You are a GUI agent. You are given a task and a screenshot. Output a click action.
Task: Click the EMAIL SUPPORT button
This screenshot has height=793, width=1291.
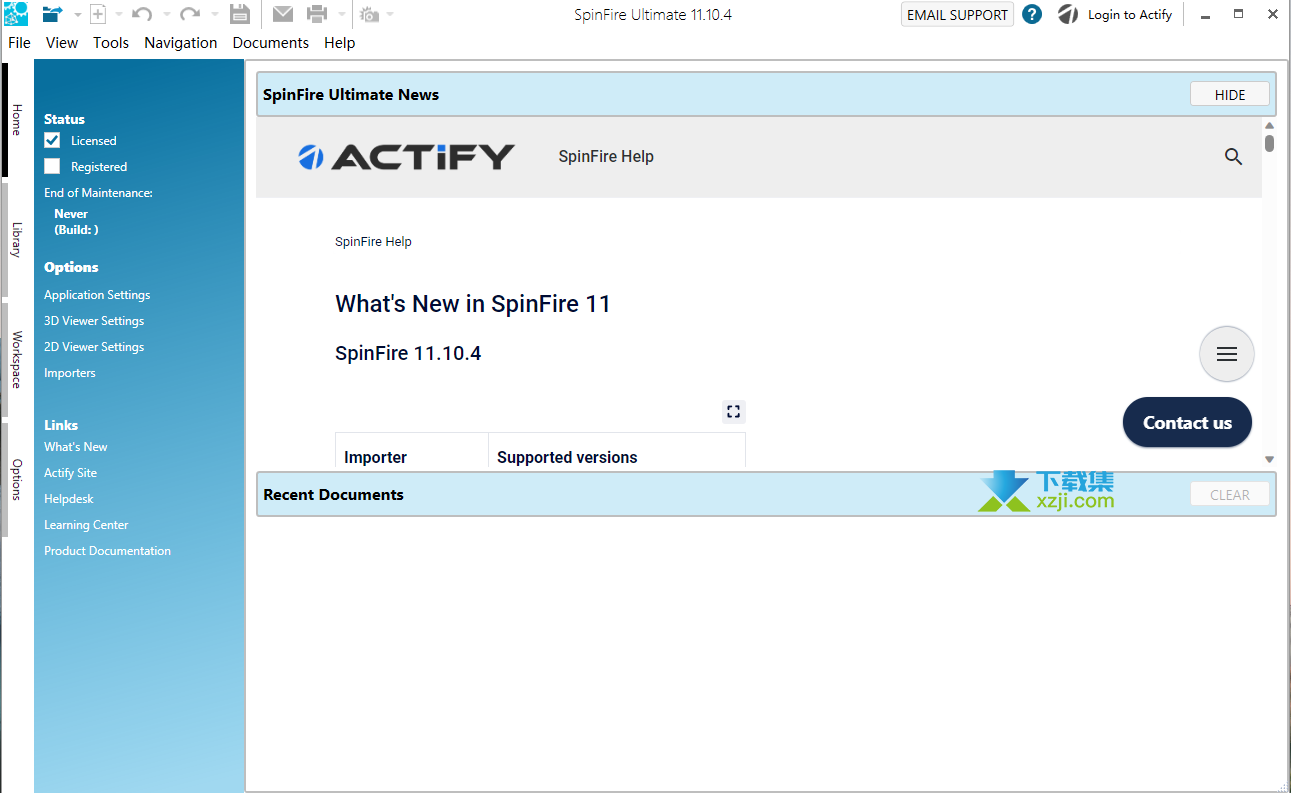click(x=957, y=14)
